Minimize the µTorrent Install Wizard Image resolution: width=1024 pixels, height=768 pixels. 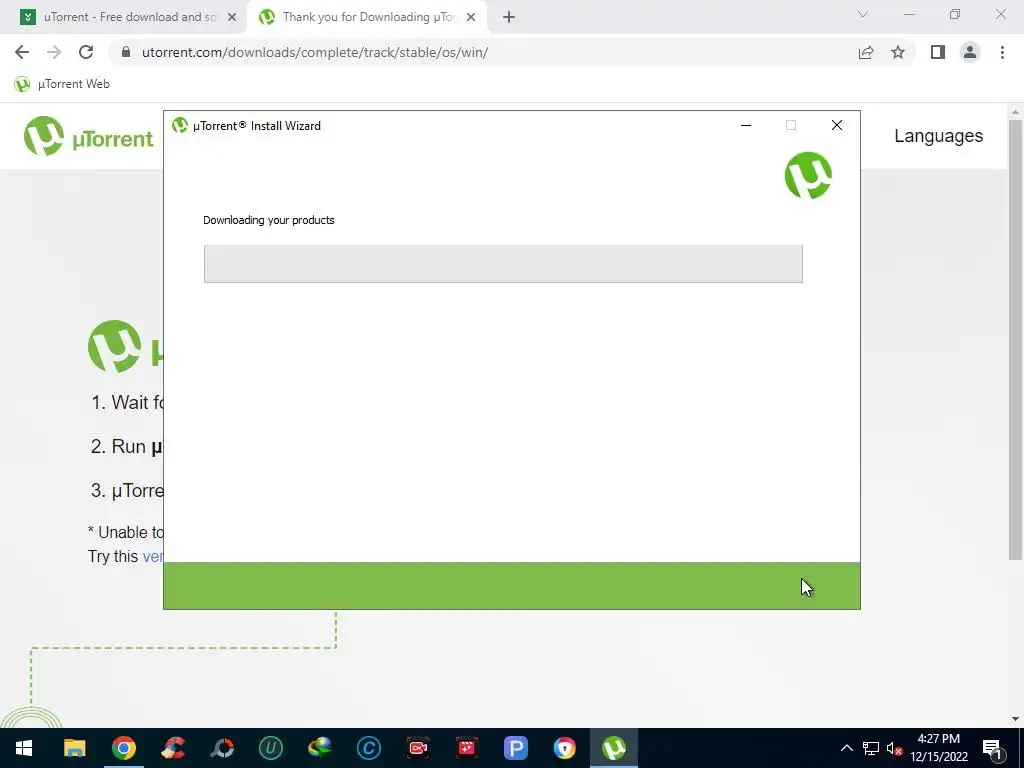coord(746,125)
